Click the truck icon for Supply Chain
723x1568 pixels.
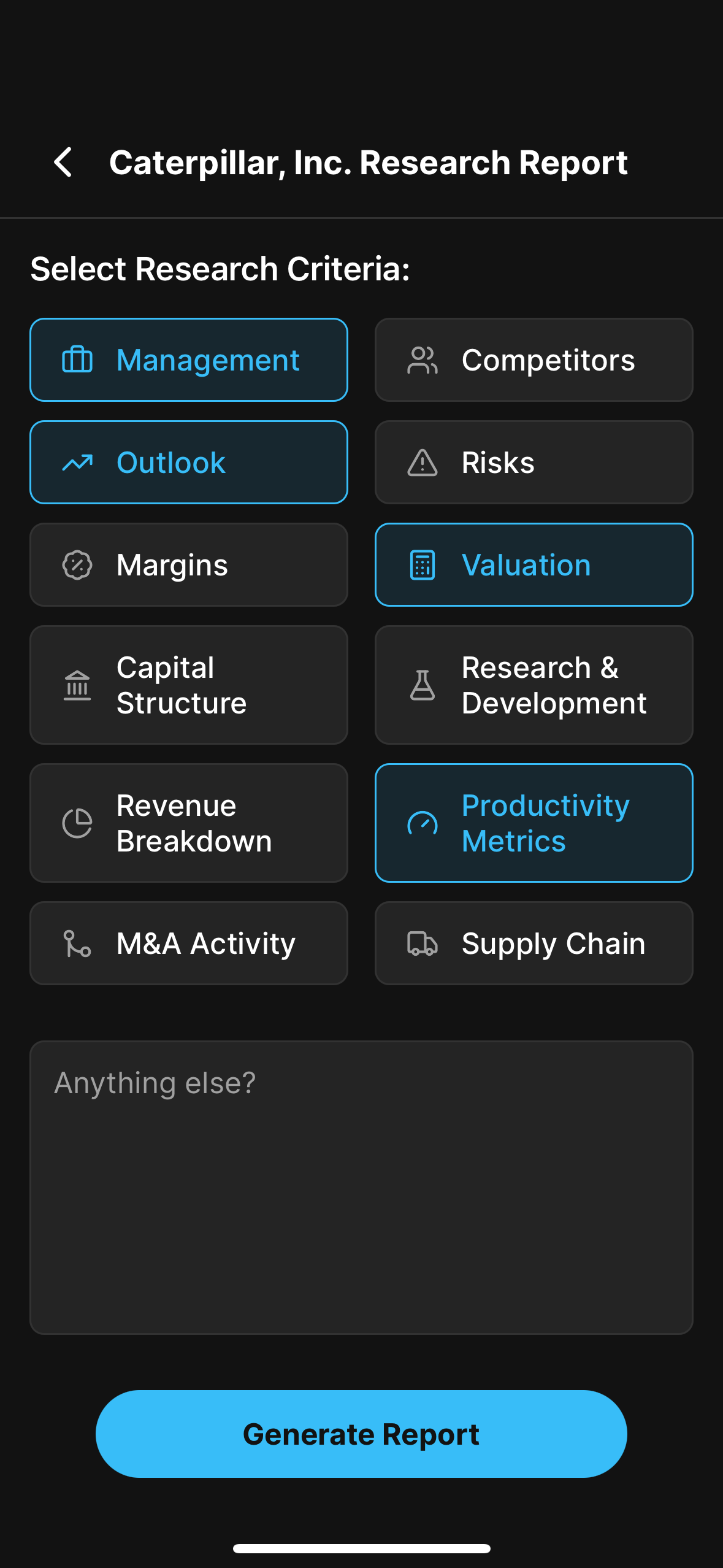tap(422, 943)
